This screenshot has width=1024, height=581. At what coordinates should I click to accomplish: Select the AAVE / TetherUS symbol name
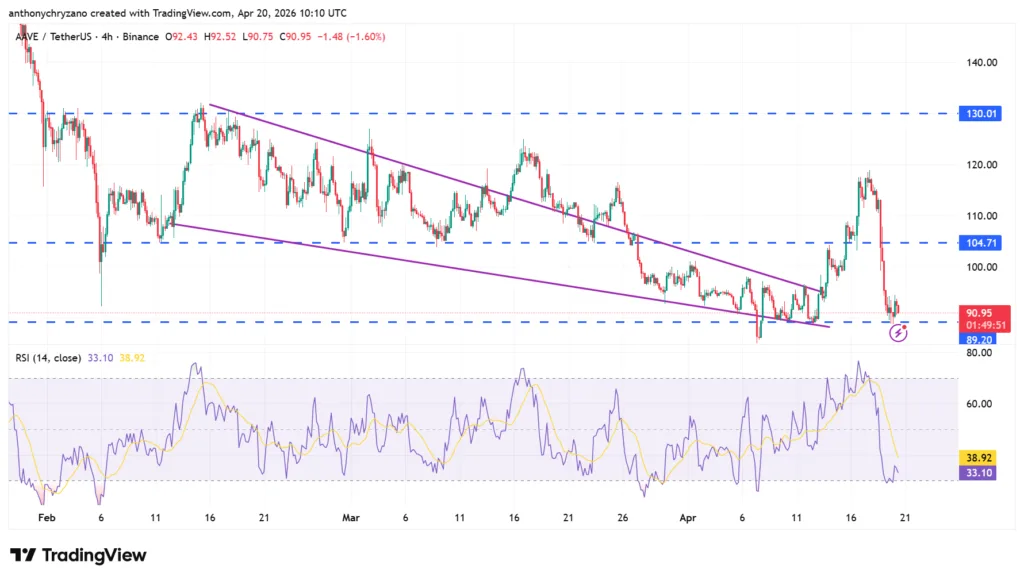[56, 35]
